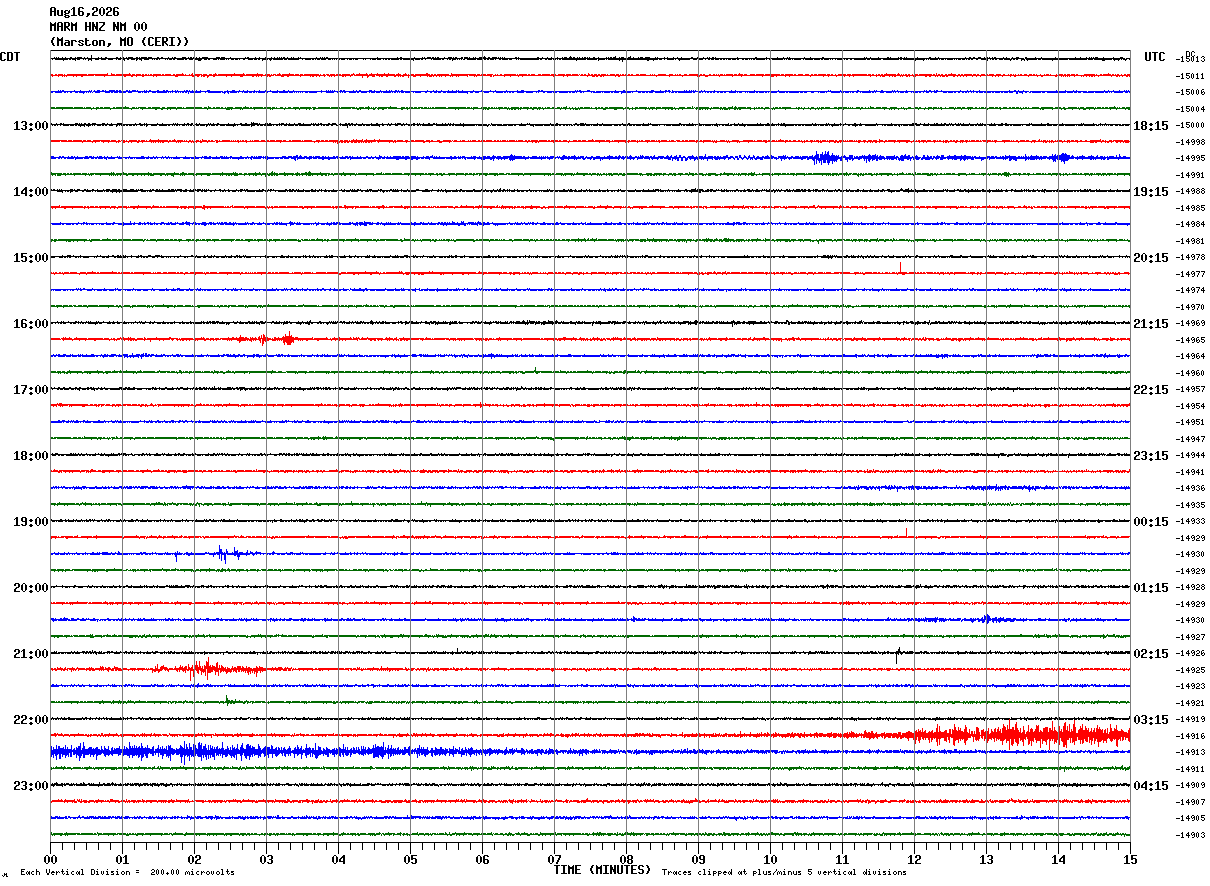Click the DC offset value -15000
This screenshot has height=886, width=1210.
[x=1190, y=126]
